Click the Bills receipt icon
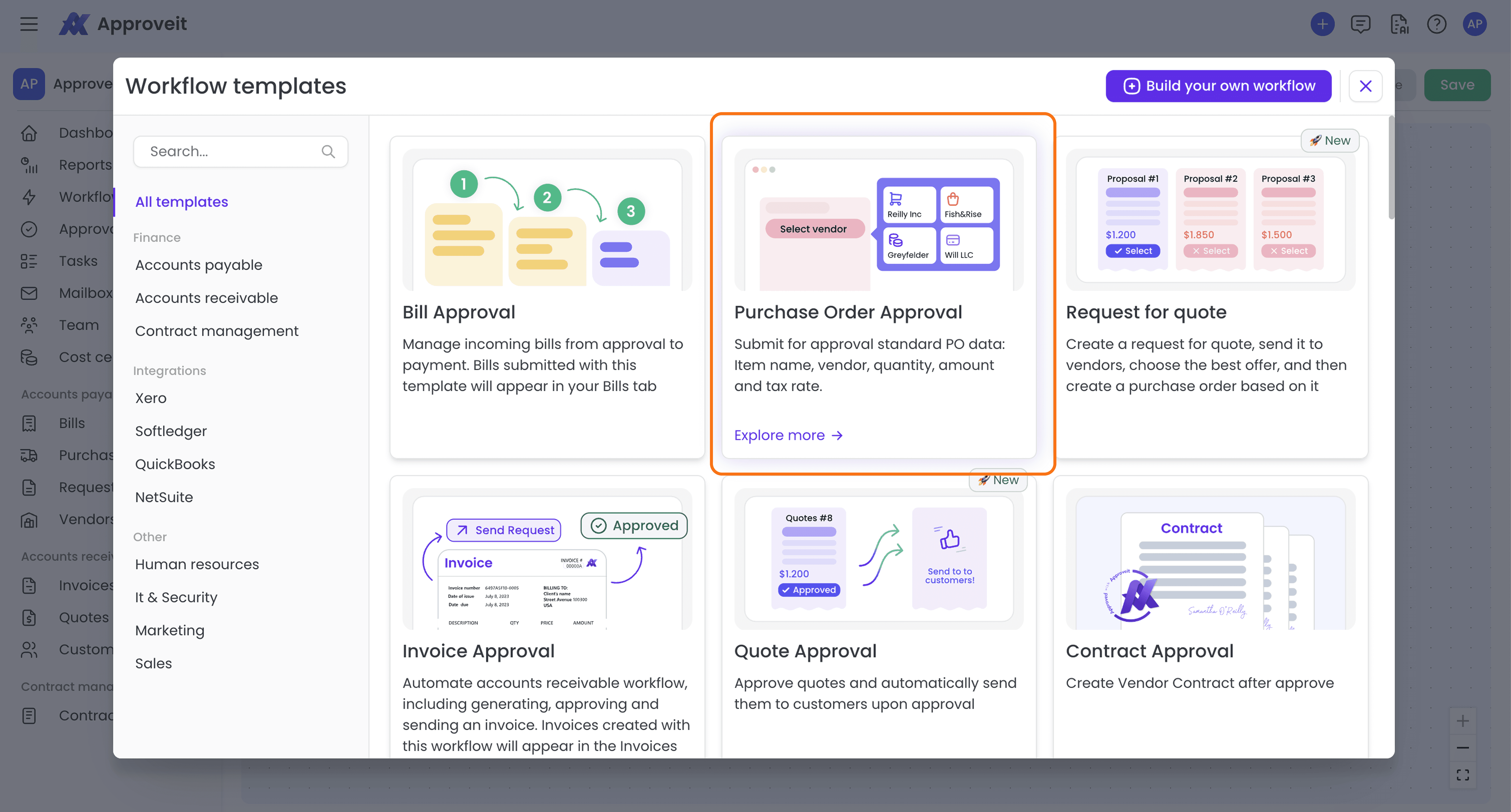 point(29,423)
